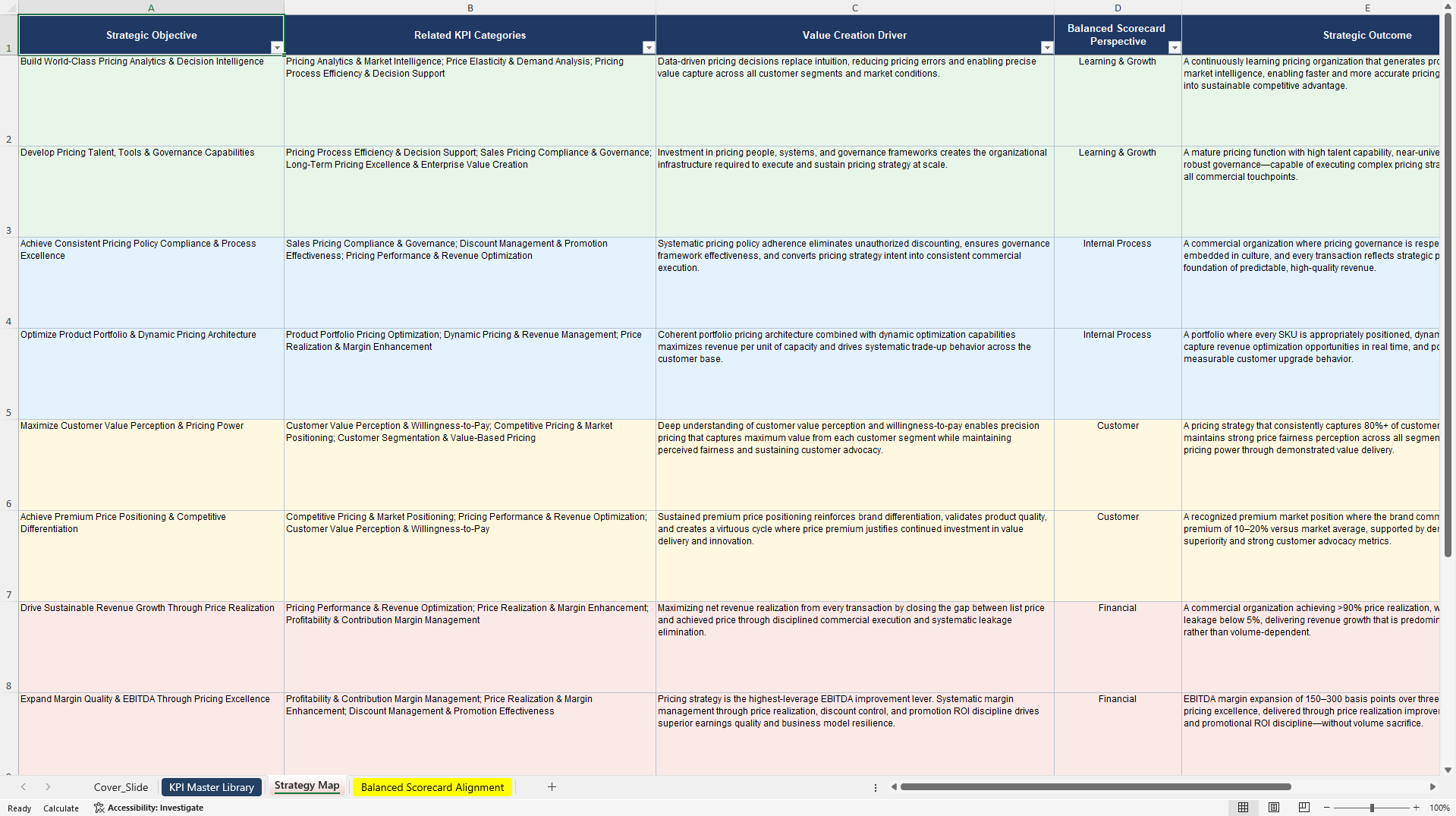This screenshot has height=816, width=1456.
Task: Select the Learning & Growth cell in row 3
Action: [x=1118, y=191]
